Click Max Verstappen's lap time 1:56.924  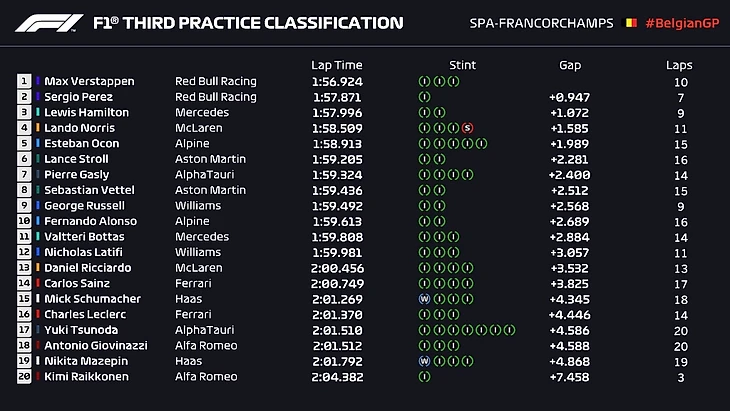(336, 81)
